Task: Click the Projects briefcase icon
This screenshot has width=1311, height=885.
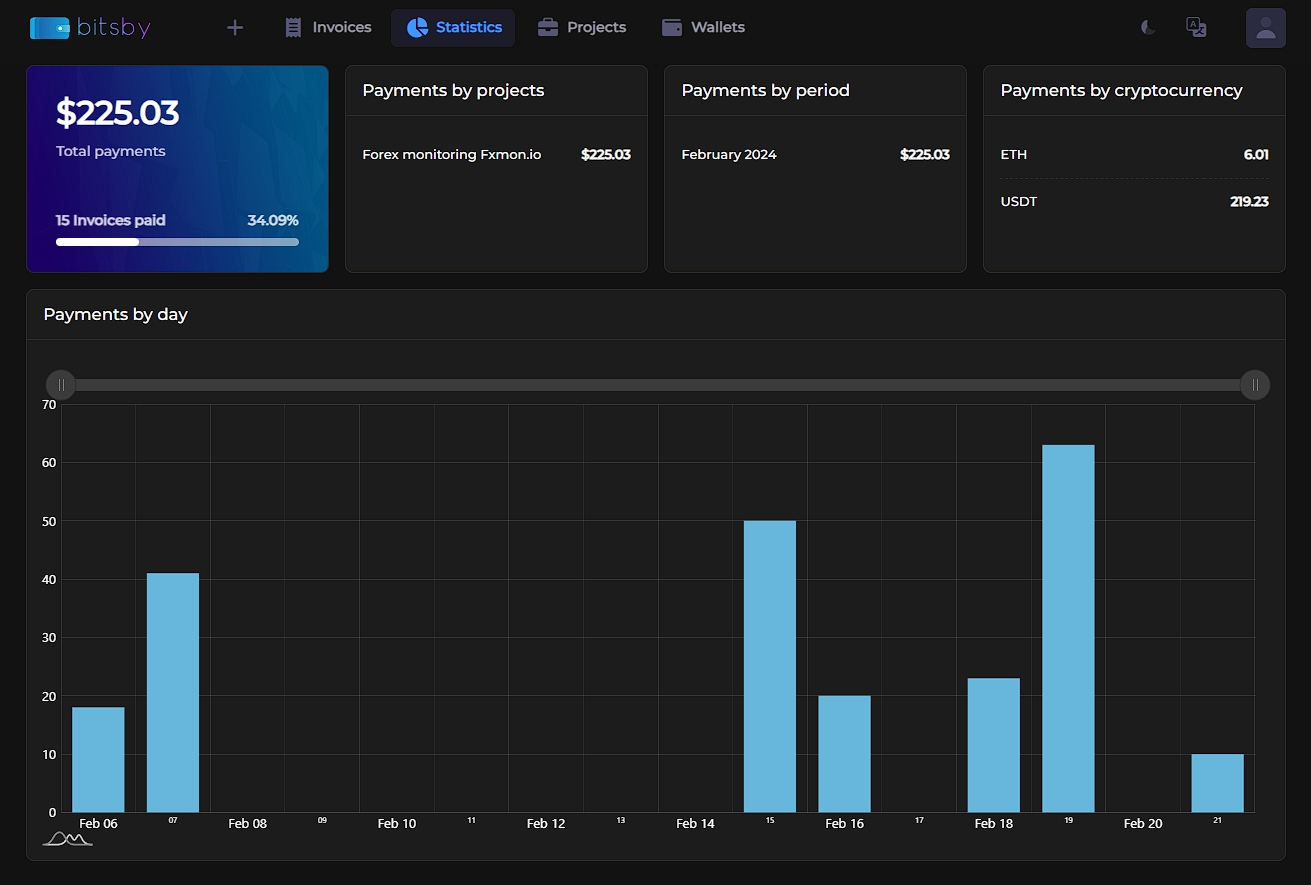Action: pyautogui.click(x=547, y=28)
